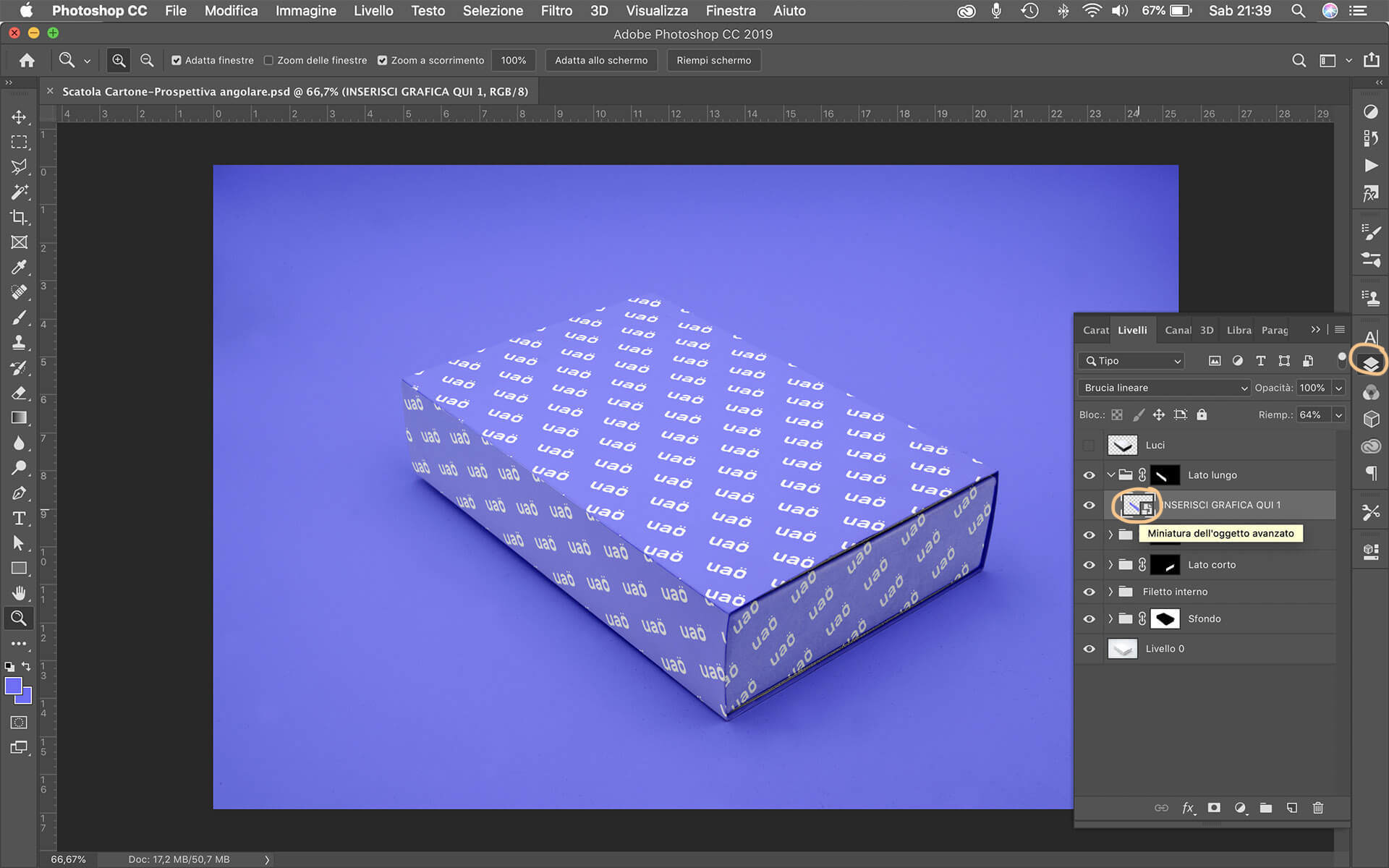Click the zoom out magnifier icon
This screenshot has height=868, width=1389.
coord(147,61)
